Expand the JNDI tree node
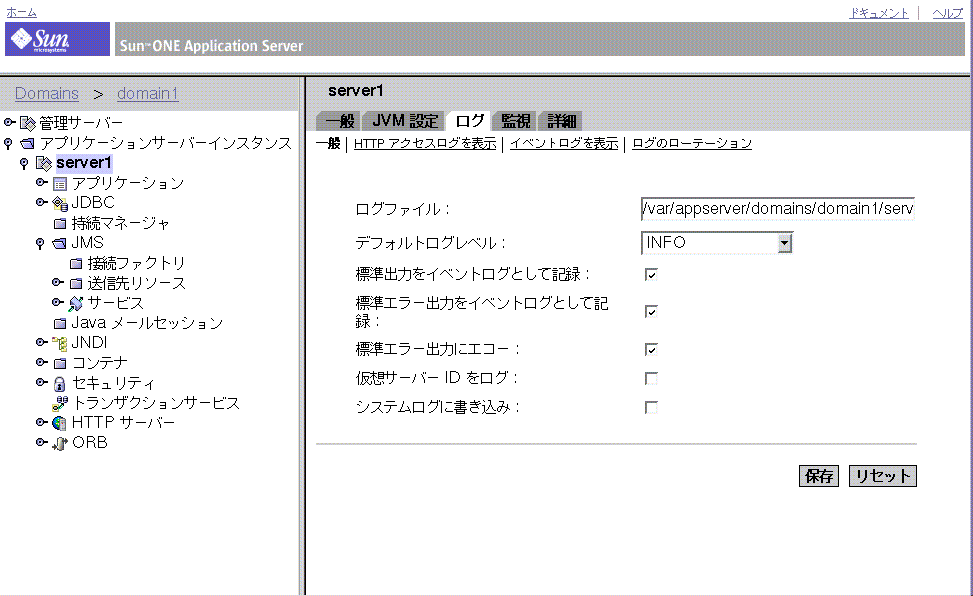The width and height of the screenshot is (973, 596). point(42,342)
